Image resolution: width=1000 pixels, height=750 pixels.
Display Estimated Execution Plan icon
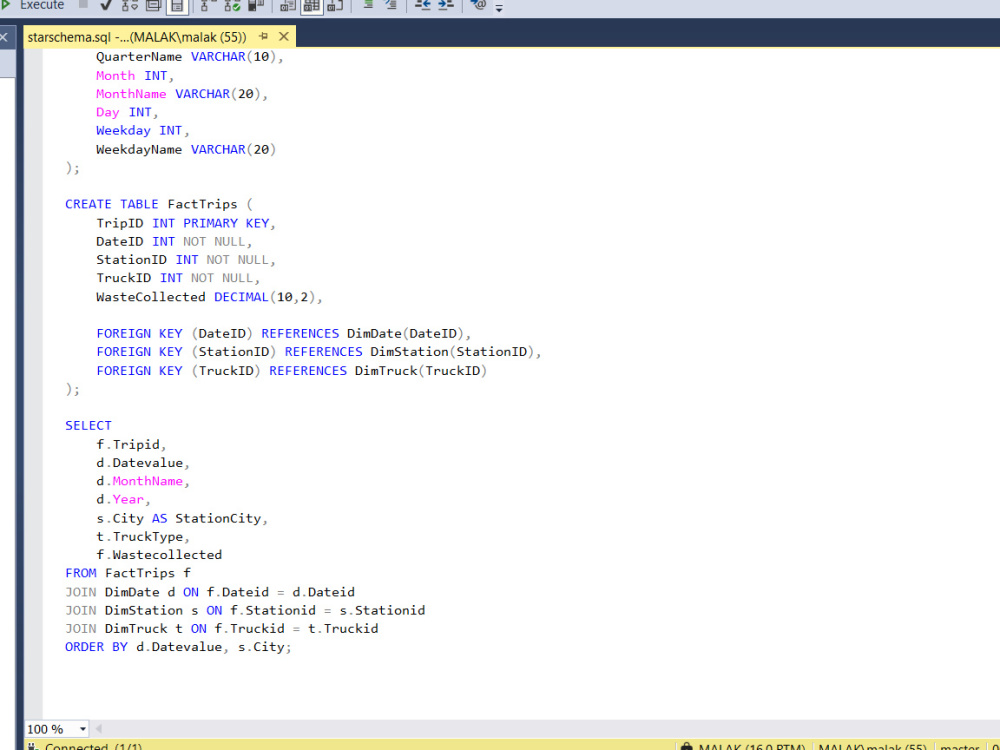coord(129,6)
